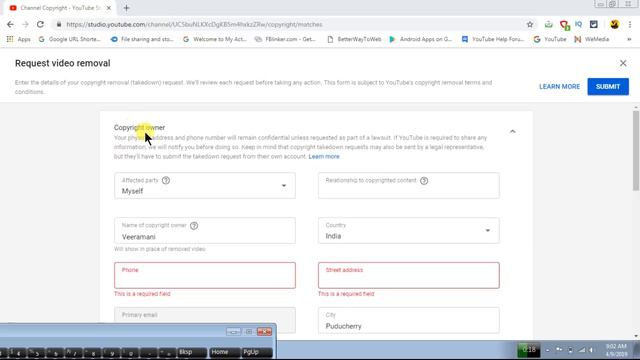This screenshot has width=640, height=360.
Task: Click the blue SUBMIT button
Action: [x=608, y=87]
